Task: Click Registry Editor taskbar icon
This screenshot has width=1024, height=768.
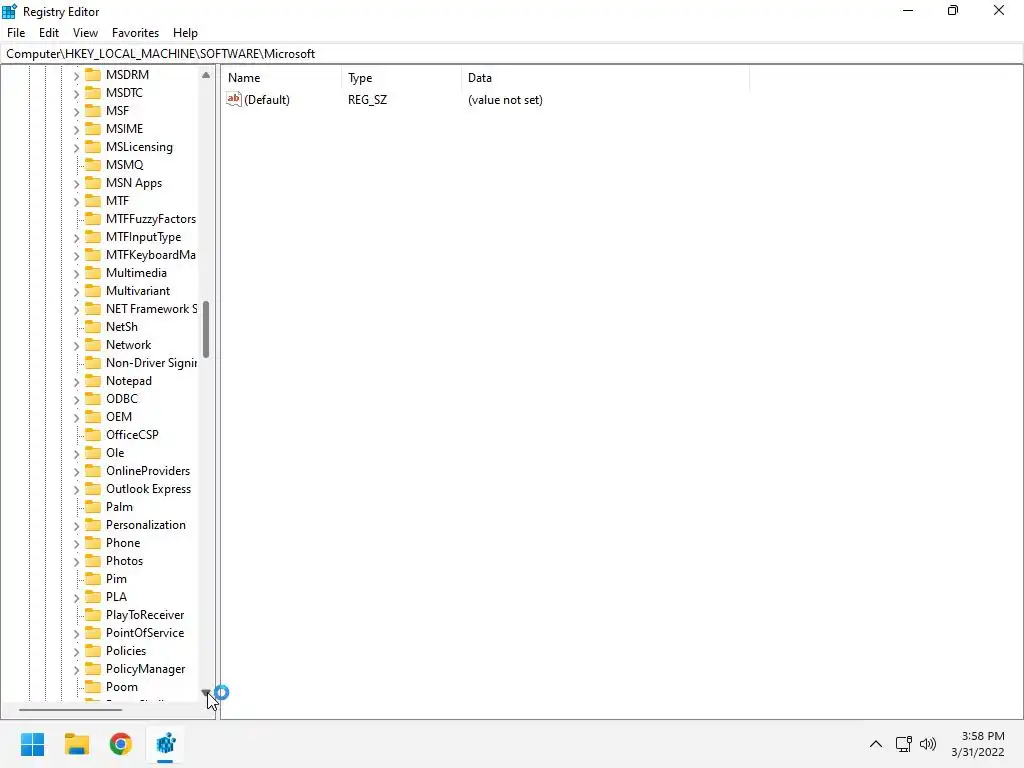Action: [x=165, y=744]
